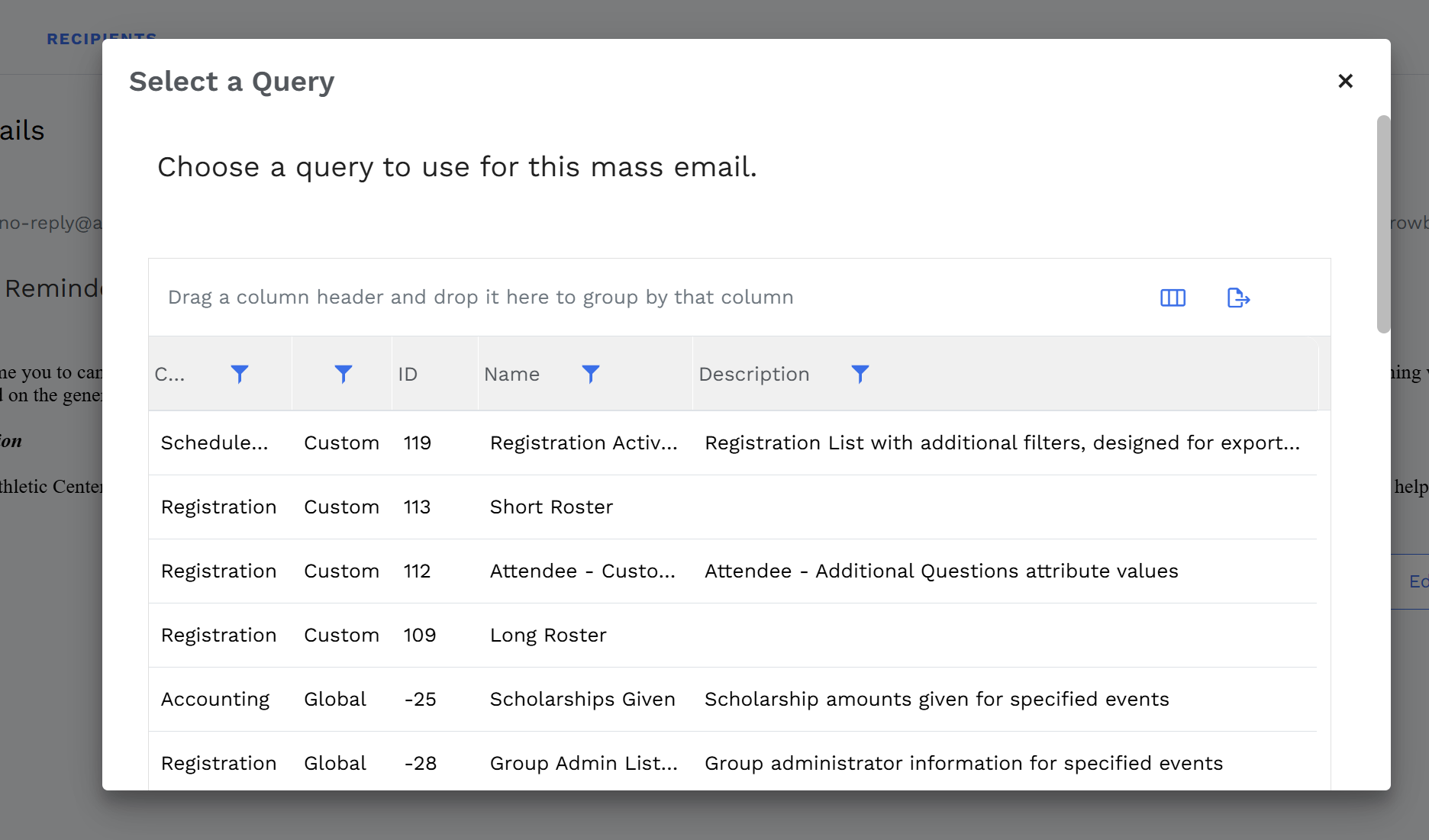
Task: Sort by the ID column header
Action: click(x=408, y=374)
